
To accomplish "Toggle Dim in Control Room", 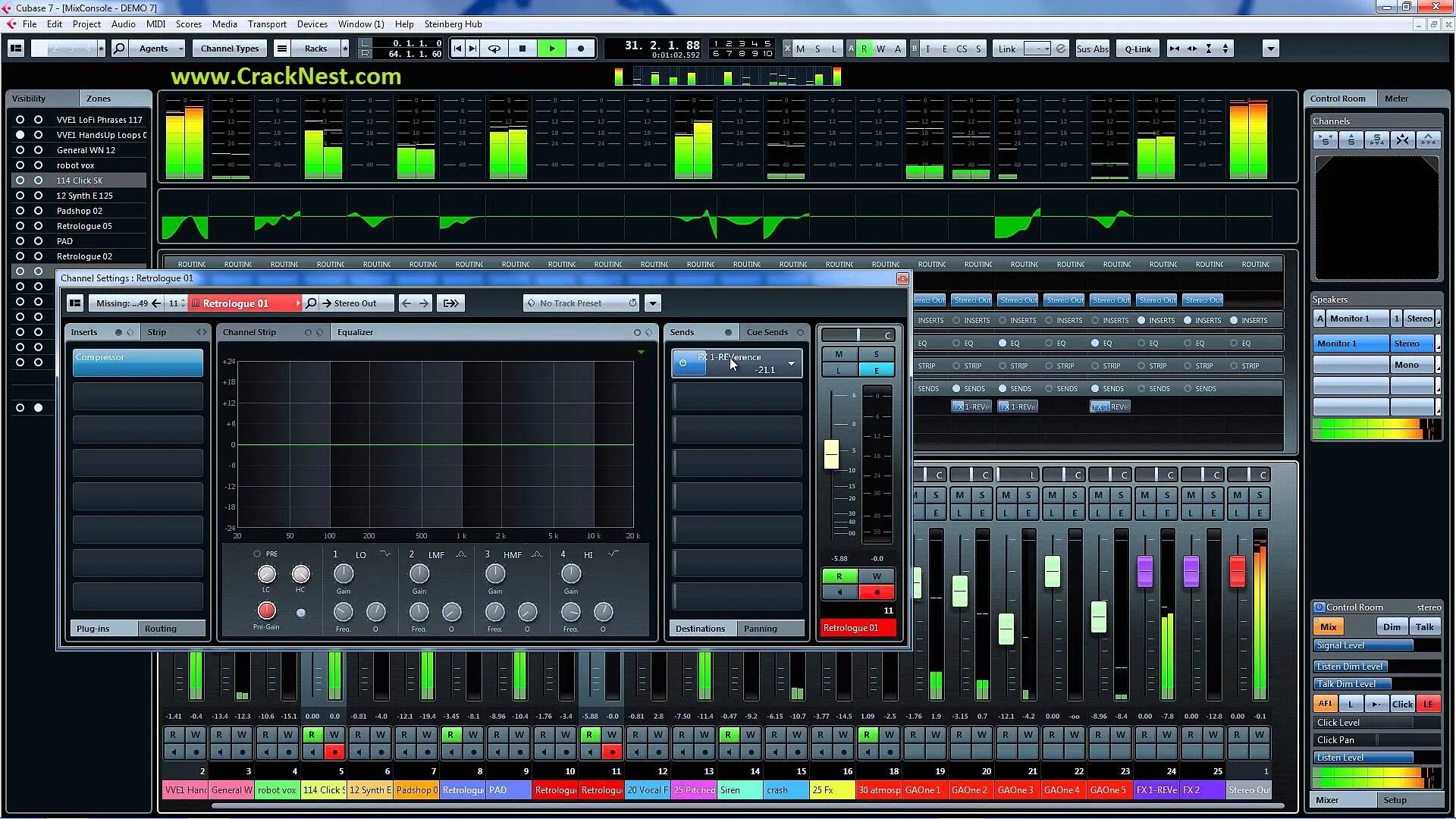I will pyautogui.click(x=1392, y=627).
